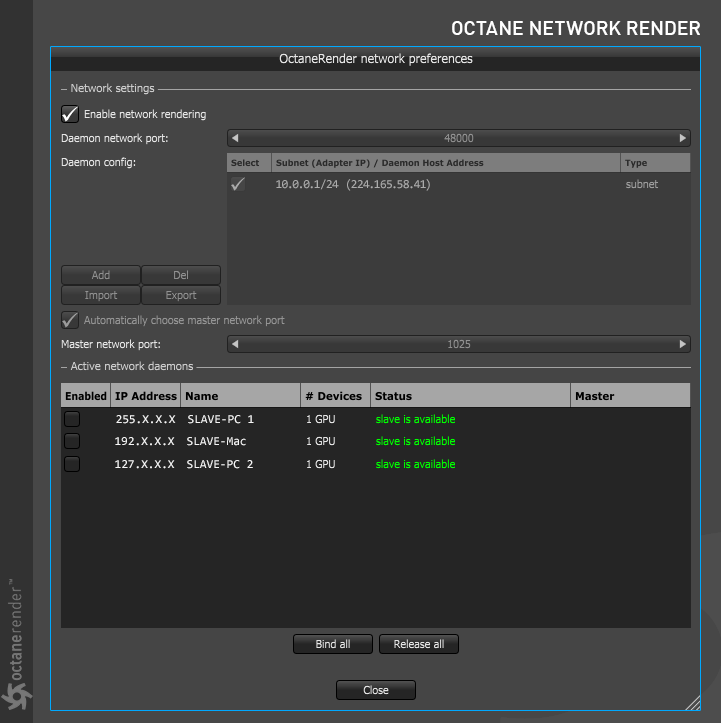The width and height of the screenshot is (721, 723).
Task: Toggle subnet 10.0.0.1/24 select checkbox
Action: 238,184
